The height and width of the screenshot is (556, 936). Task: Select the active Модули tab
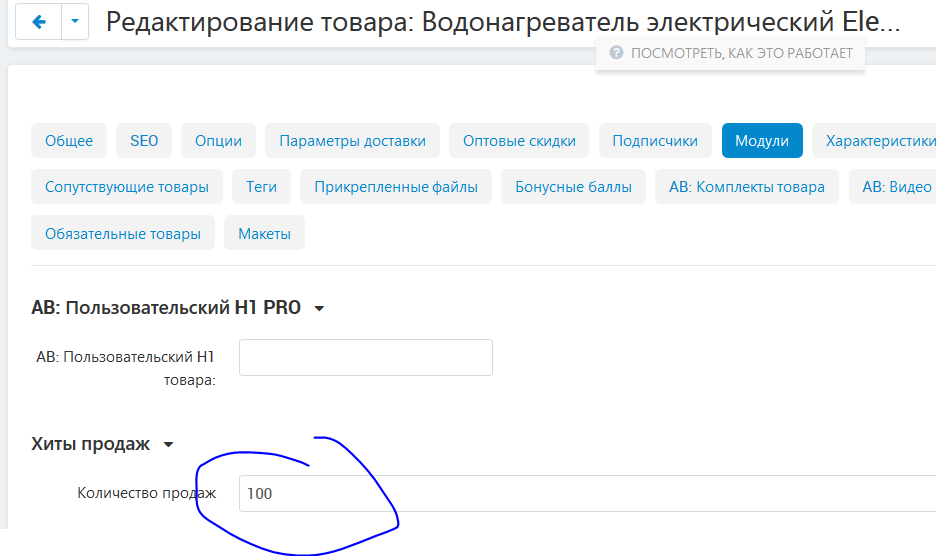tap(762, 140)
